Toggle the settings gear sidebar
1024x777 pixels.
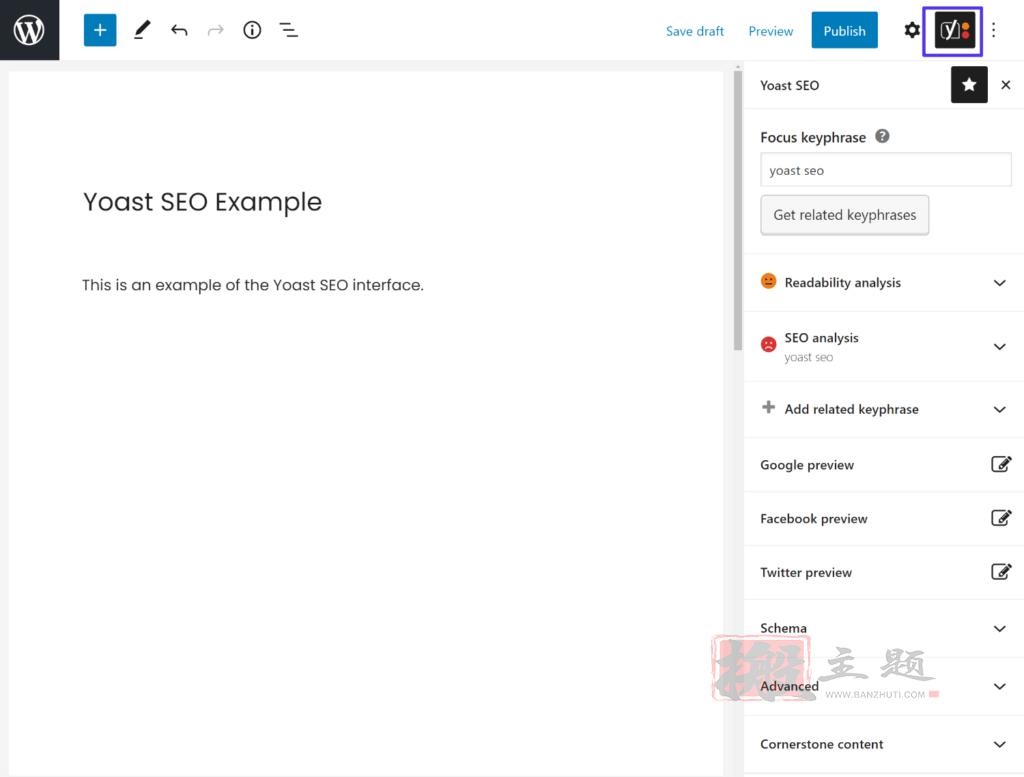tap(912, 30)
